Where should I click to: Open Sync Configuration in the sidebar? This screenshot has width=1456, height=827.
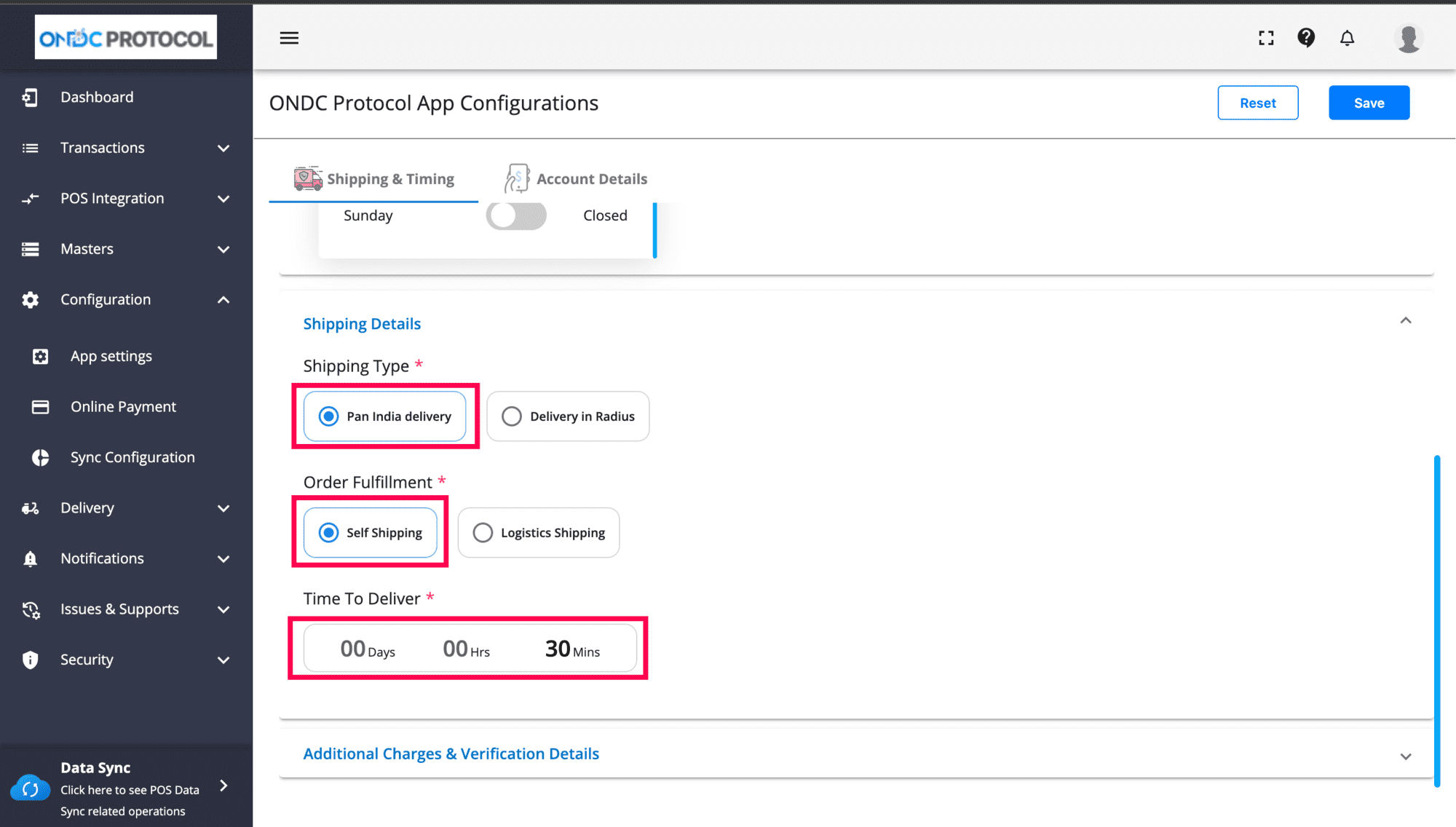132,457
